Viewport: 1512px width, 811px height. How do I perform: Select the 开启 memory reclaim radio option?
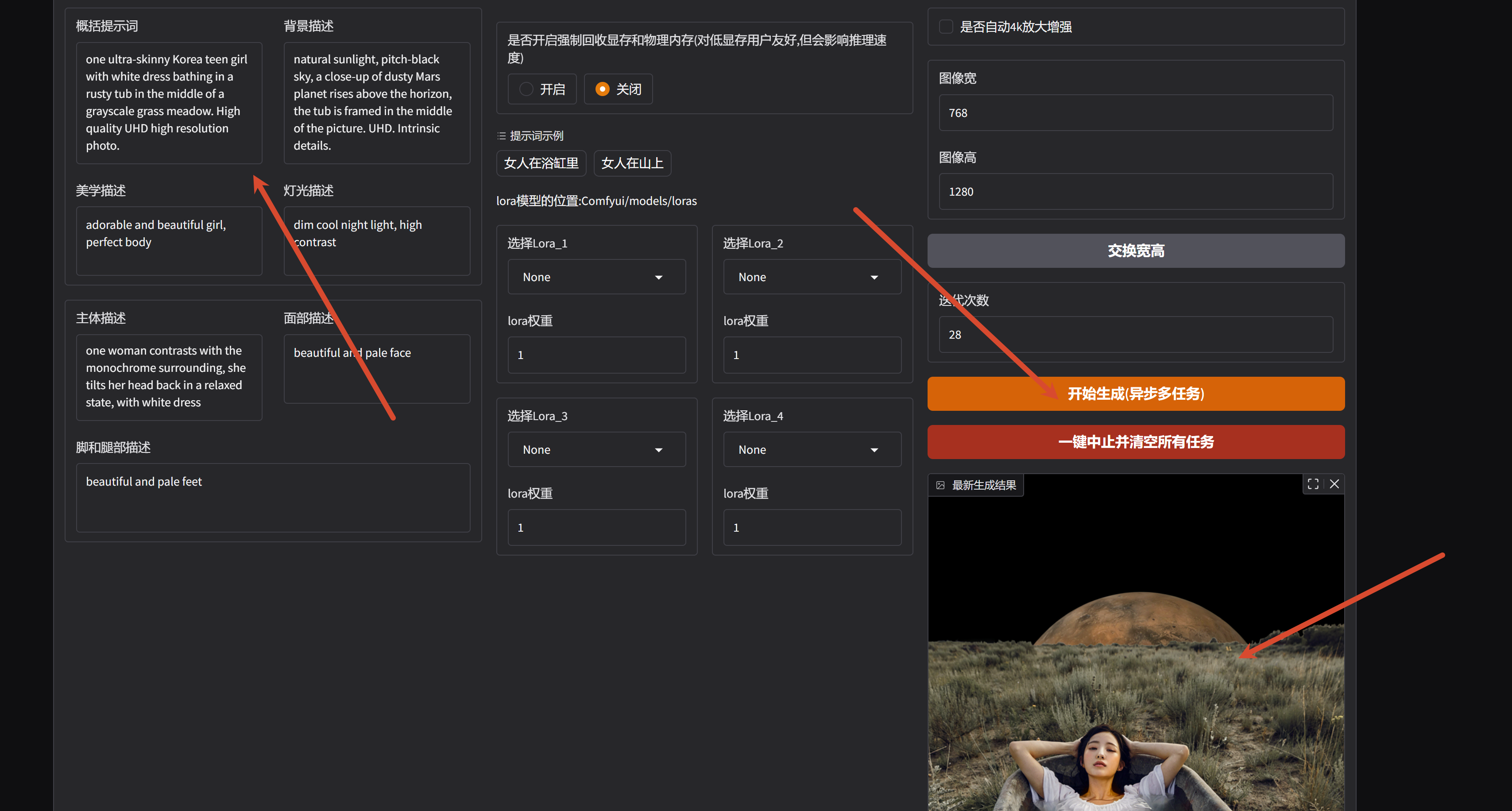[x=542, y=89]
